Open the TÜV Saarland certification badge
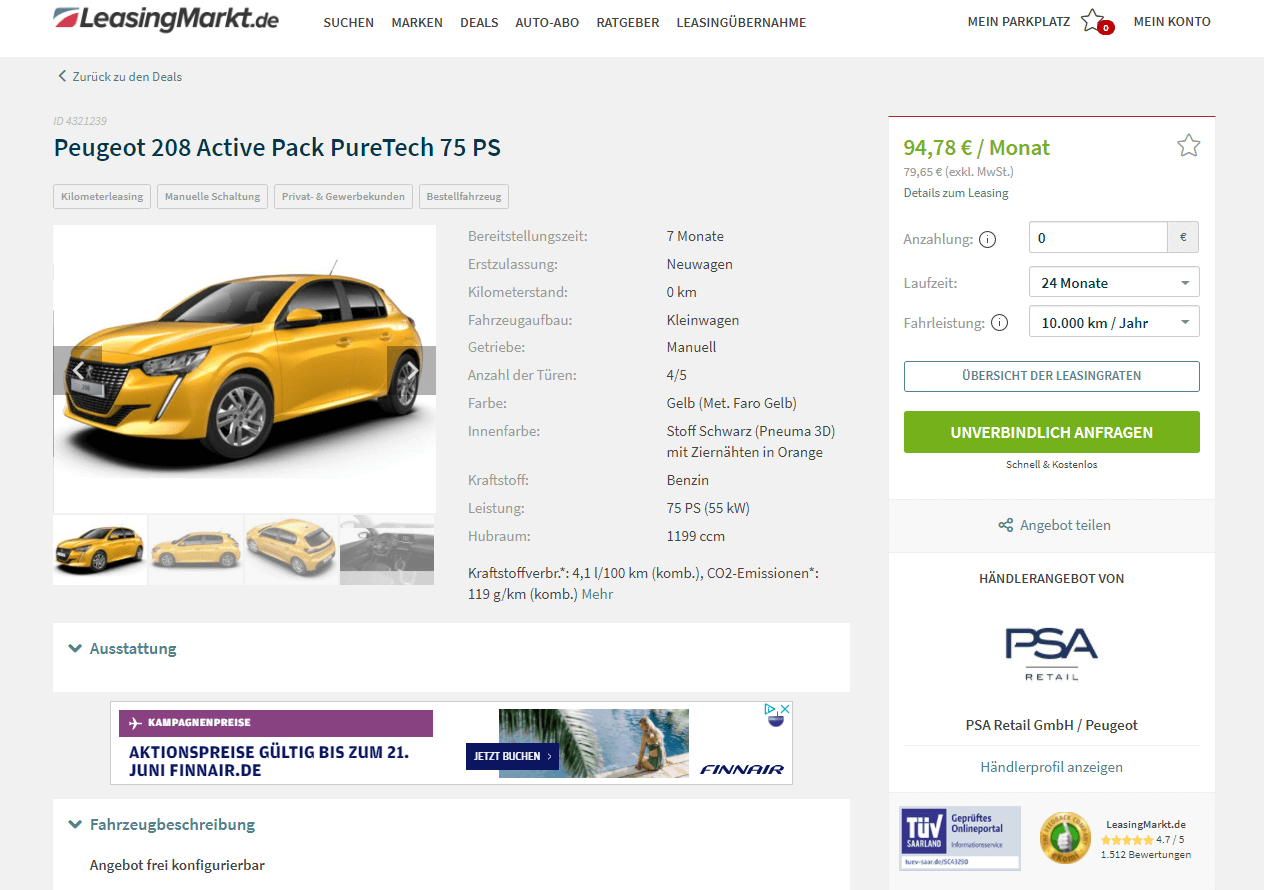Screen dimensions: 1264x890 [x=960, y=838]
